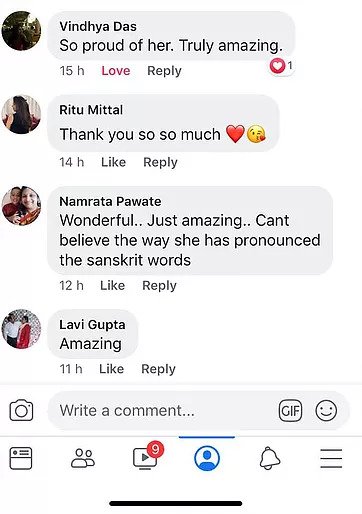362x514 pixels.
Task: Like Namrata Pawate's comment
Action: (112, 286)
